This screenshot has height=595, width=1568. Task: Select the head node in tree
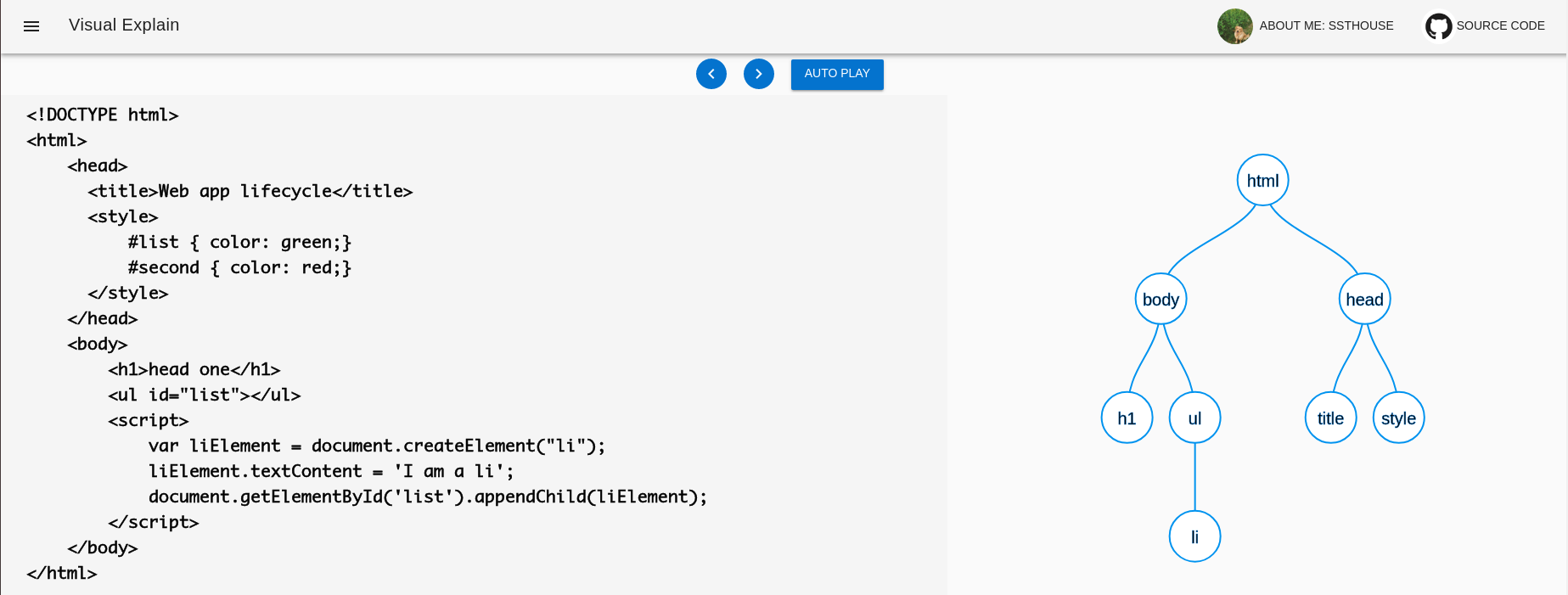point(1364,299)
